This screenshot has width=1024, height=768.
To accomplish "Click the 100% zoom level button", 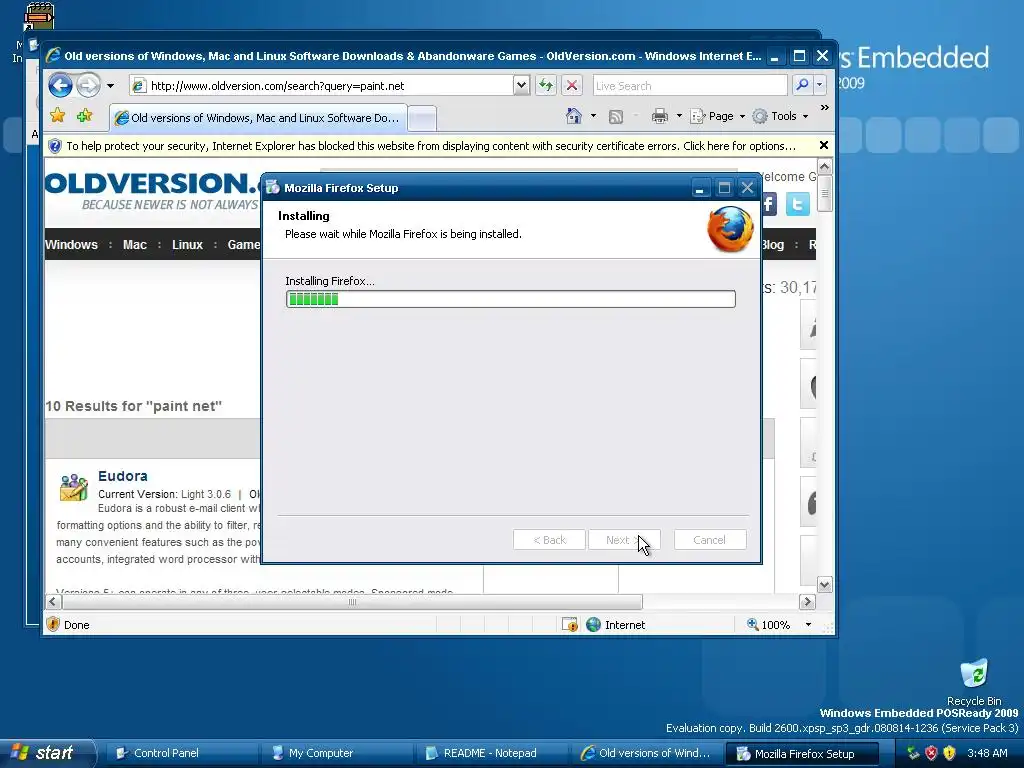I will pyautogui.click(x=769, y=624).
